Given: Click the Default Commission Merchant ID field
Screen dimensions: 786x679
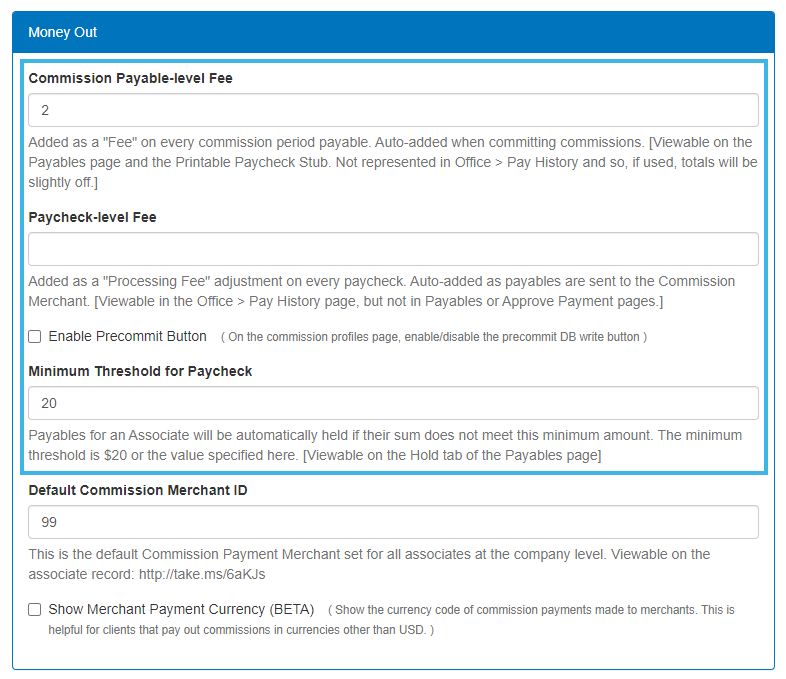Looking at the screenshot, I should pos(393,522).
